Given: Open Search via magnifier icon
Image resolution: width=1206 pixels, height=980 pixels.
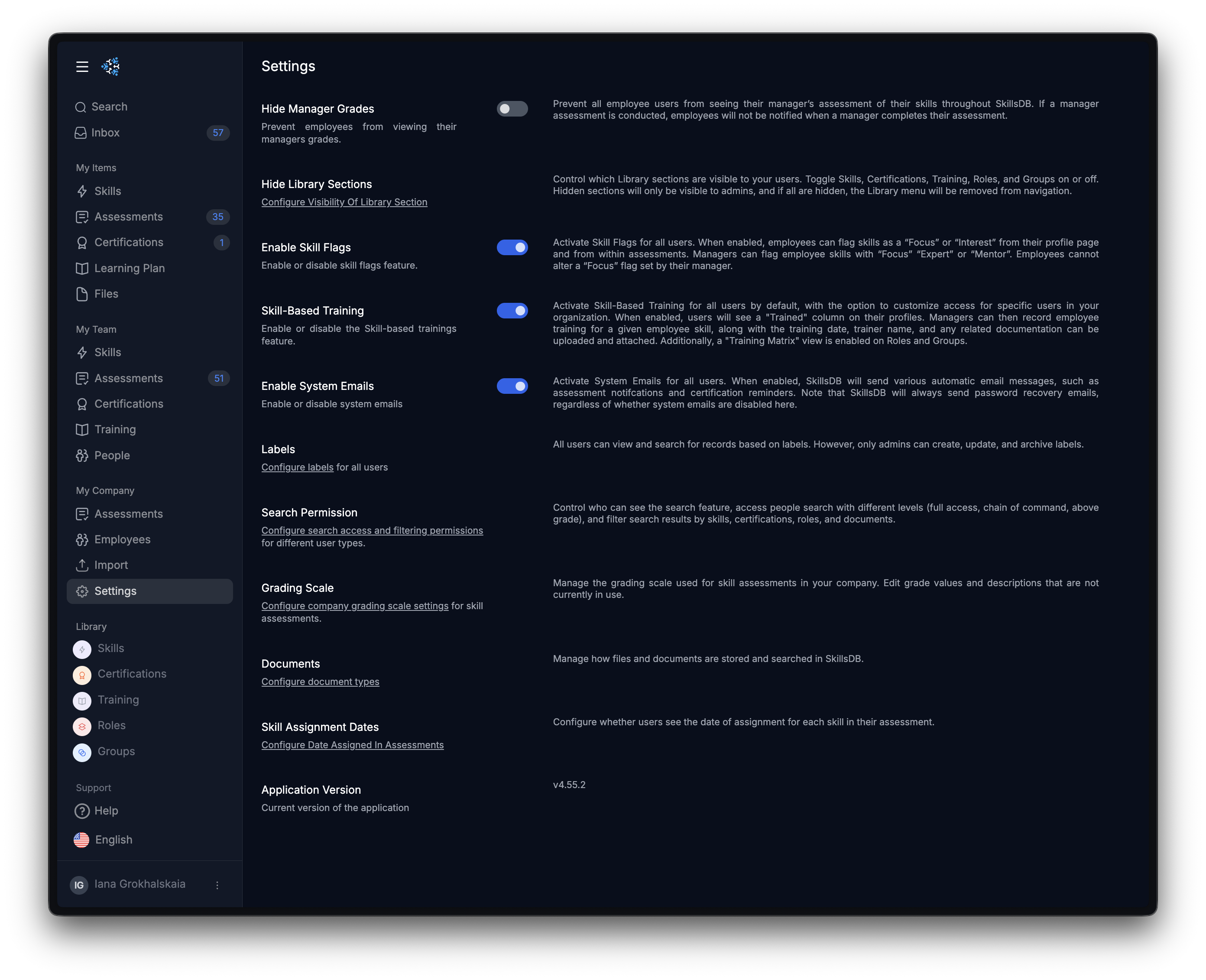Looking at the screenshot, I should 81,107.
